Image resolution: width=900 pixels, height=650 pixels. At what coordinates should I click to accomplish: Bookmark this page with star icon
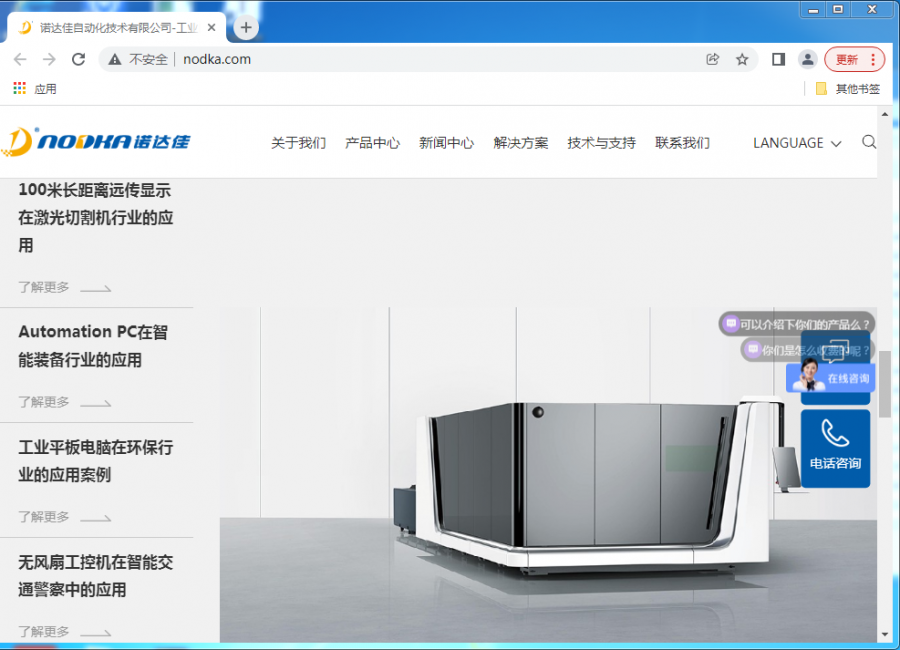[742, 59]
